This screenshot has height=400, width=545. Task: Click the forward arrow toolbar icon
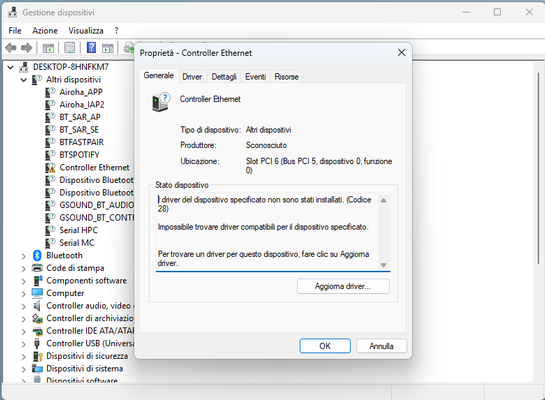[x=26, y=48]
